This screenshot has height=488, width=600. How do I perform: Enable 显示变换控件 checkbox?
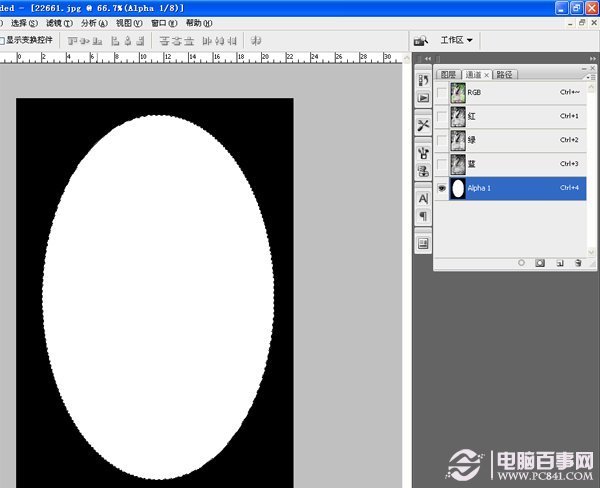tap(2, 41)
